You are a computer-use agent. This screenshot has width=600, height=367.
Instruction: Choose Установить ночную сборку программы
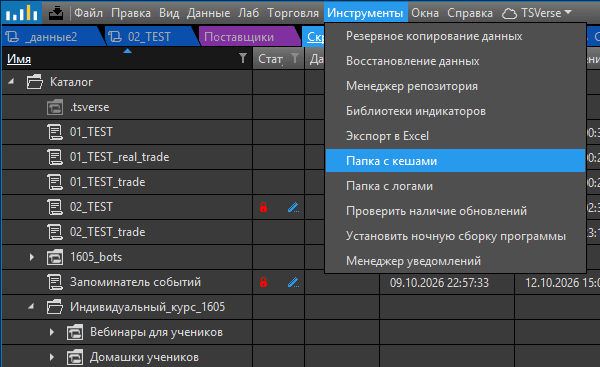pos(455,236)
